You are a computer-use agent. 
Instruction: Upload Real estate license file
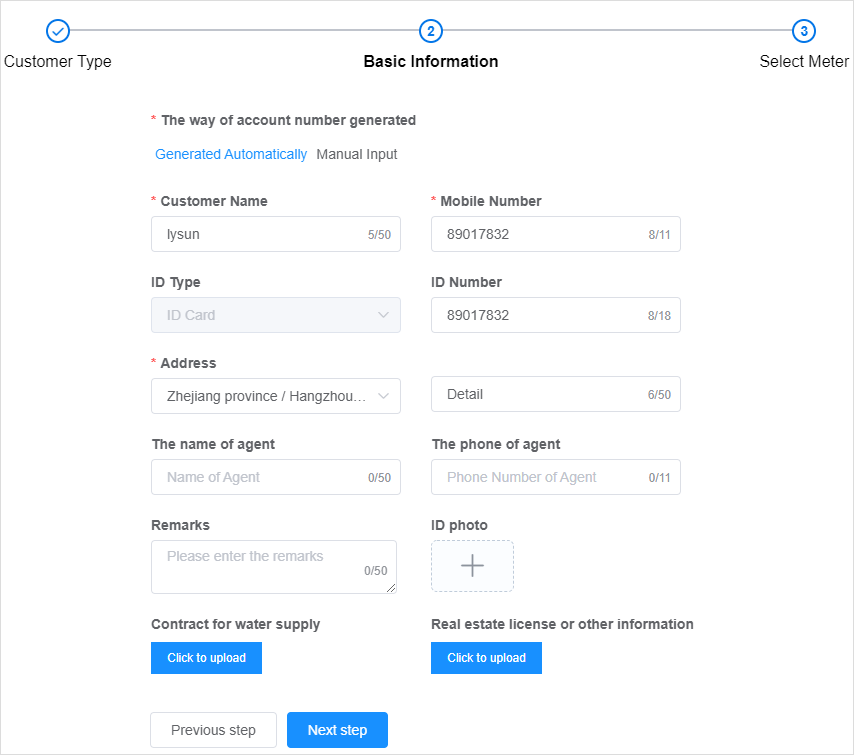(x=486, y=658)
